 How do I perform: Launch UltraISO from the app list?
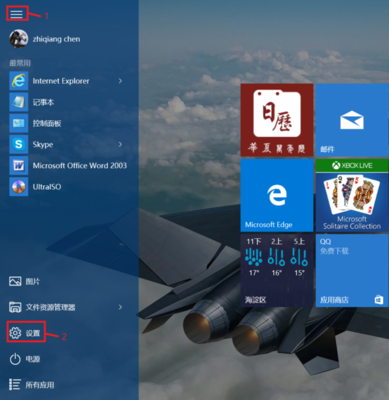[x=19, y=187]
